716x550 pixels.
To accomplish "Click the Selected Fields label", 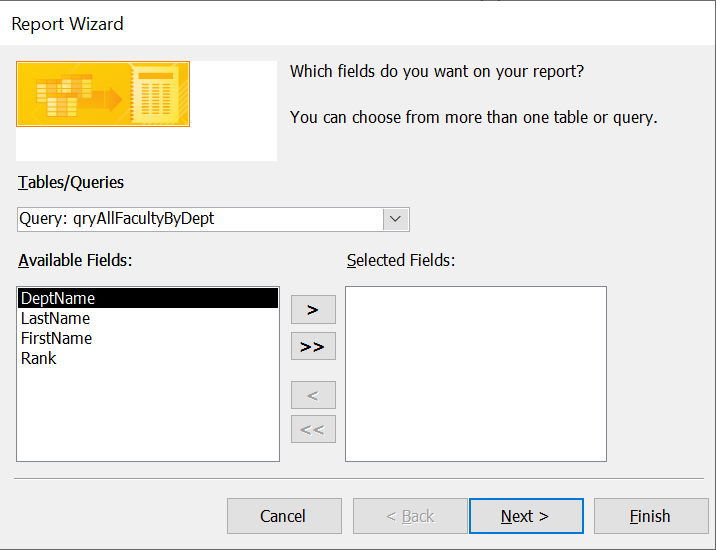I will click(x=401, y=260).
